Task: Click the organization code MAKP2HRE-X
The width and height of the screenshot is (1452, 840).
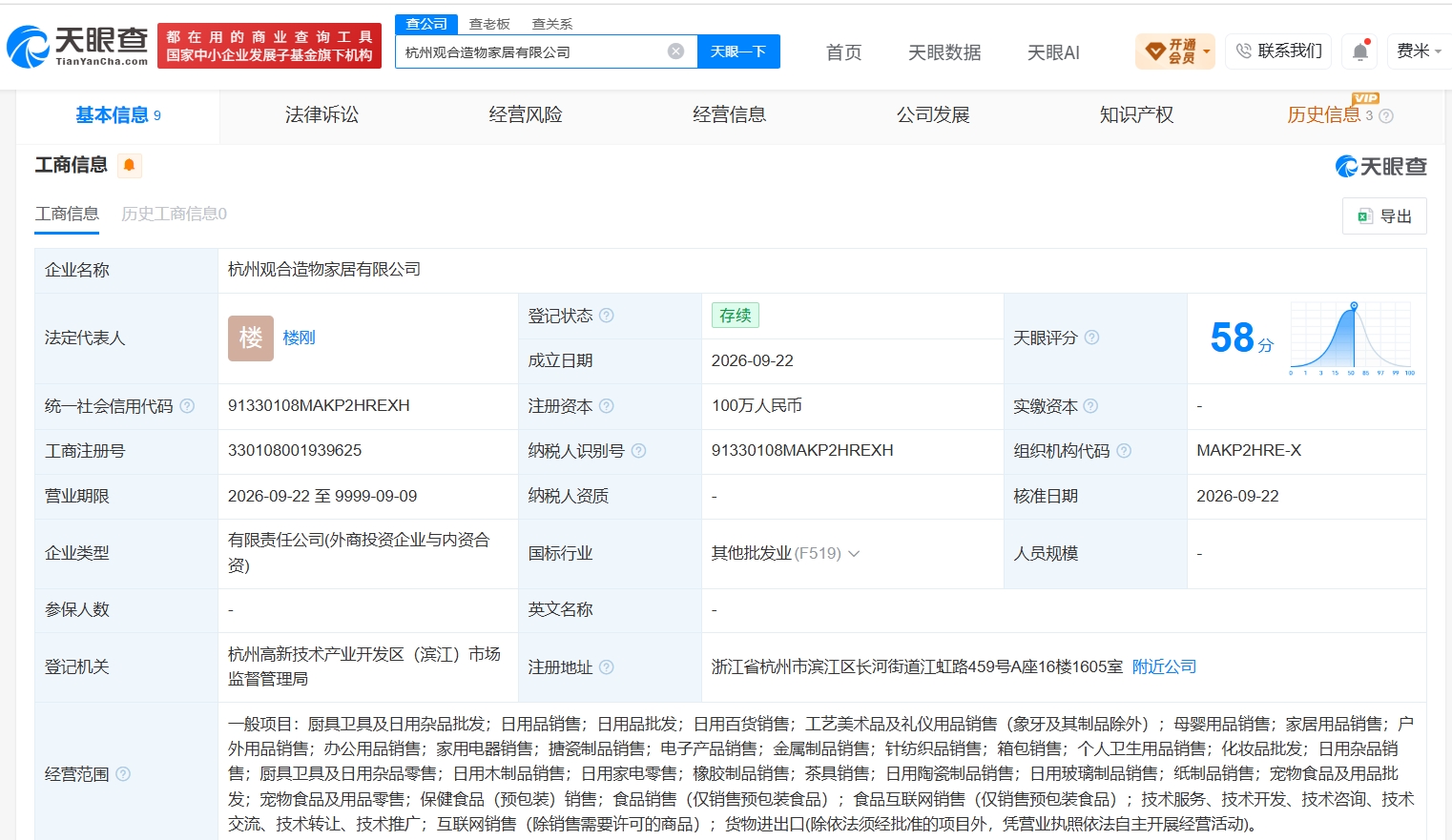Action: click(1249, 451)
